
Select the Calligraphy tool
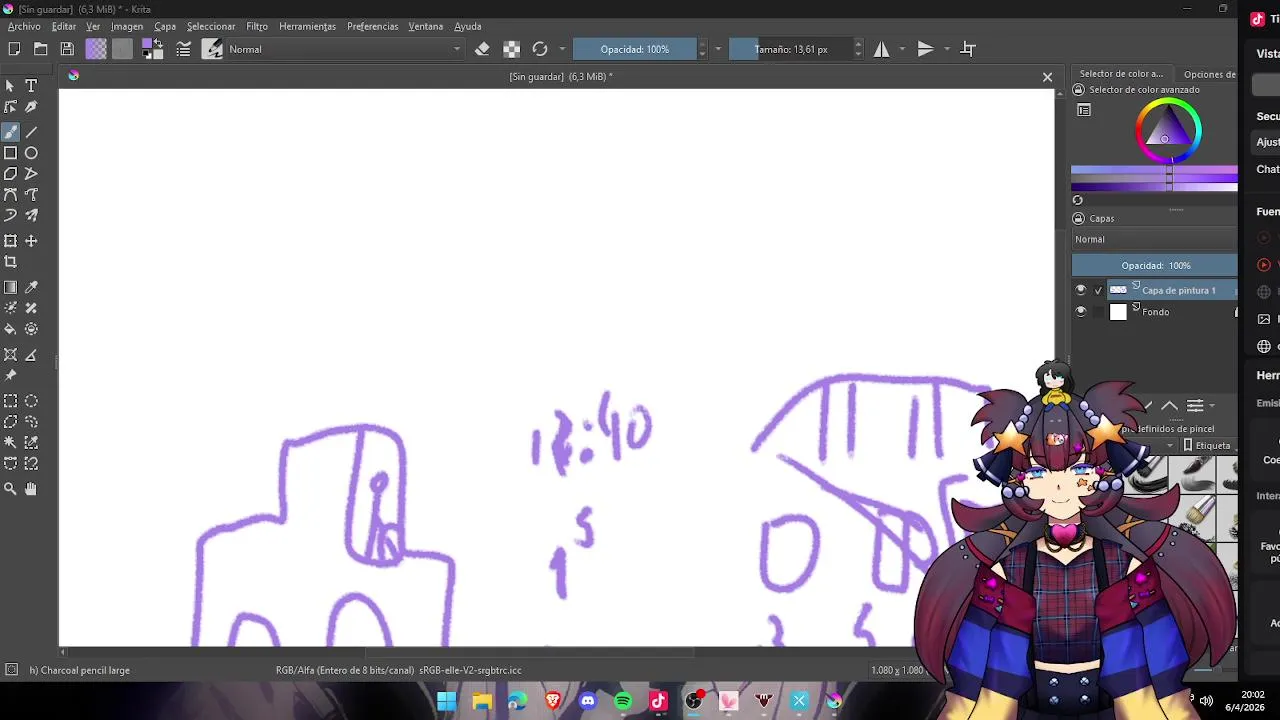(31, 107)
